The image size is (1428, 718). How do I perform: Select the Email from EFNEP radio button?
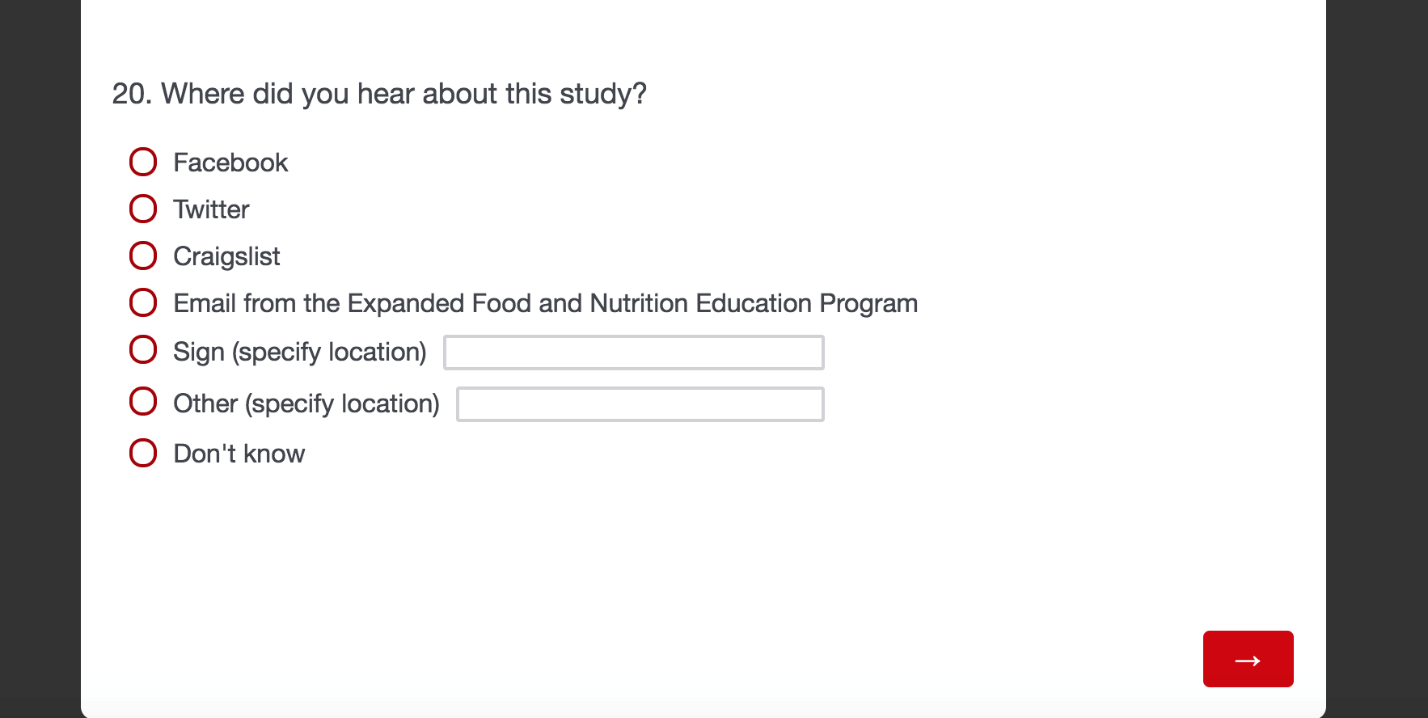pyautogui.click(x=143, y=302)
